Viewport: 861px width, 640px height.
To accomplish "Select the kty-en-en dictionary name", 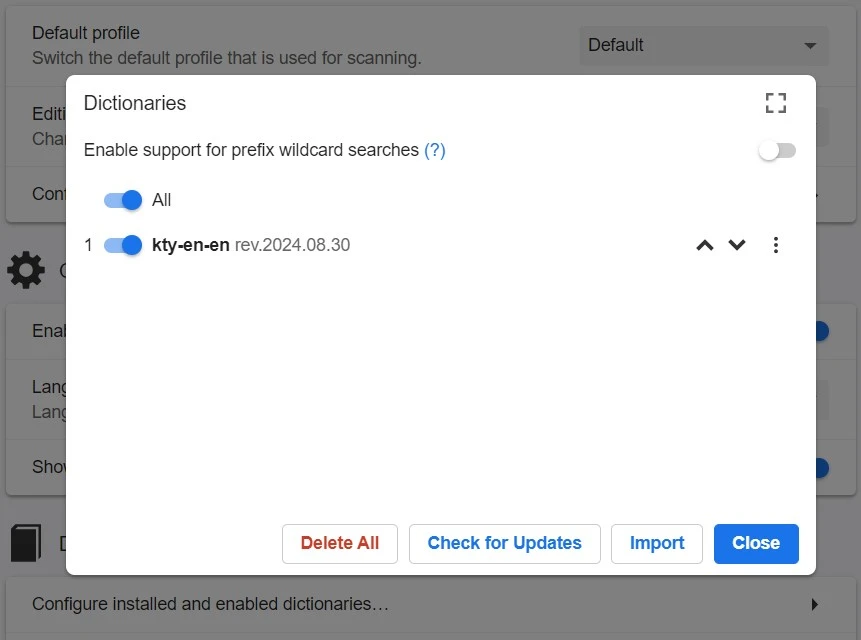I will click(x=190, y=245).
